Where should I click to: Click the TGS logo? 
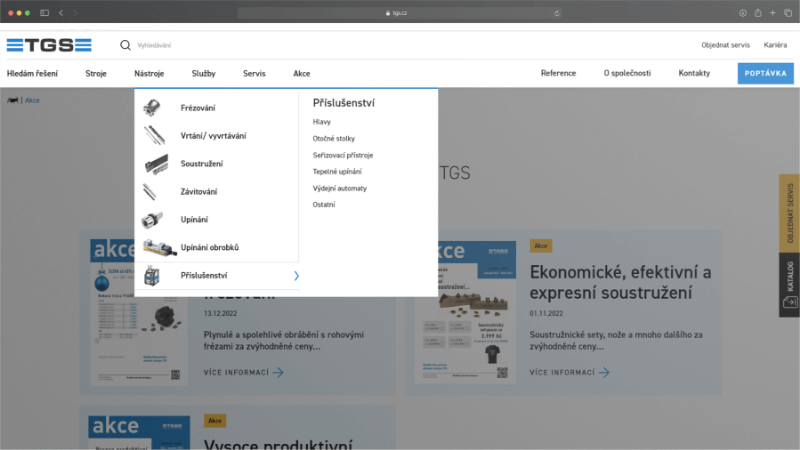pyautogui.click(x=49, y=45)
